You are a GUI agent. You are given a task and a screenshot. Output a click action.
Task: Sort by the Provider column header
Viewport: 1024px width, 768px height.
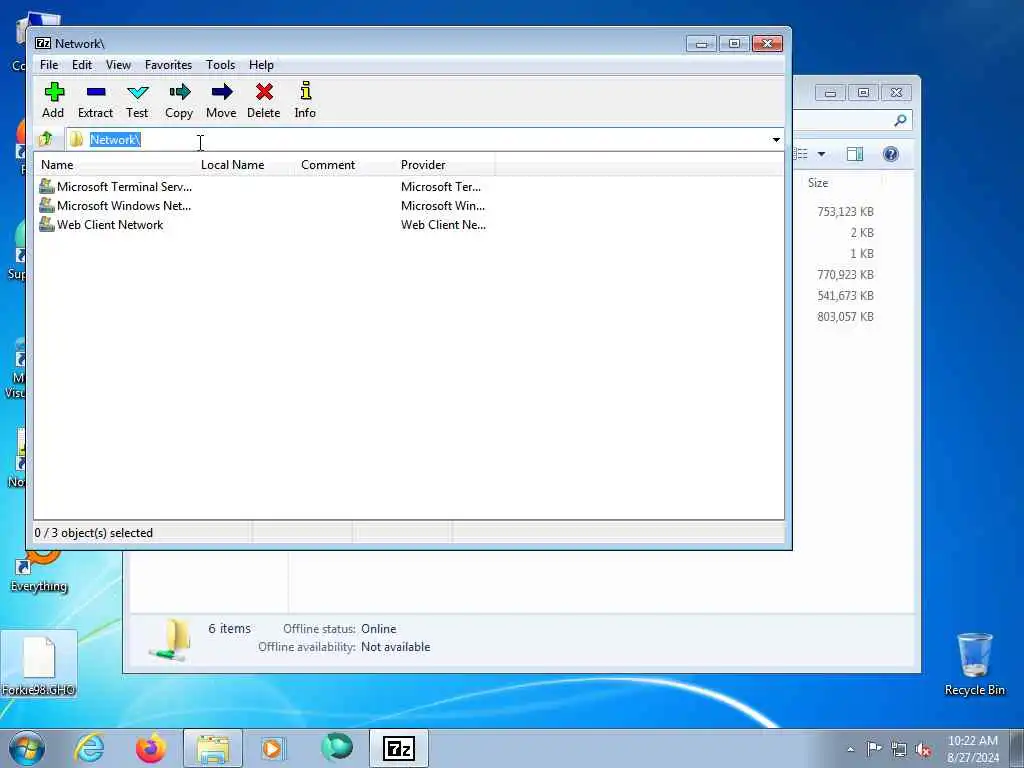tap(423, 165)
